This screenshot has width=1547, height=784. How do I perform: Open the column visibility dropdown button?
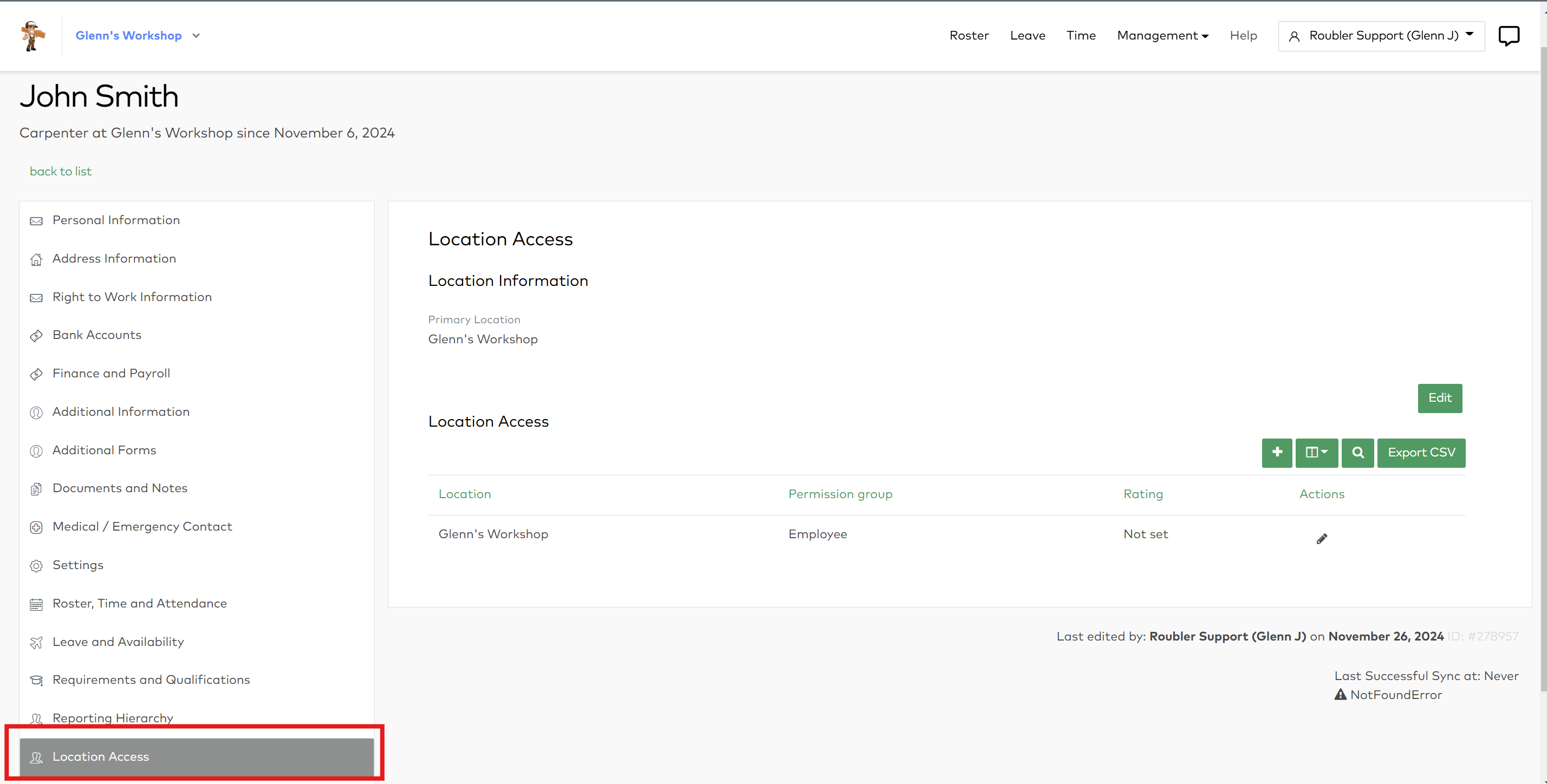coord(1316,453)
